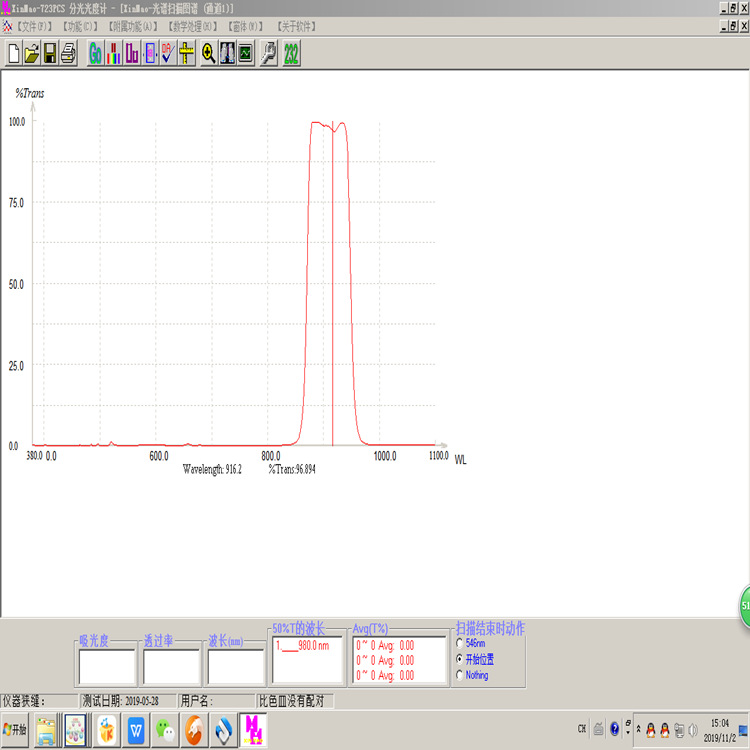Click the New file icon
Image resolution: width=750 pixels, height=750 pixels.
14,54
